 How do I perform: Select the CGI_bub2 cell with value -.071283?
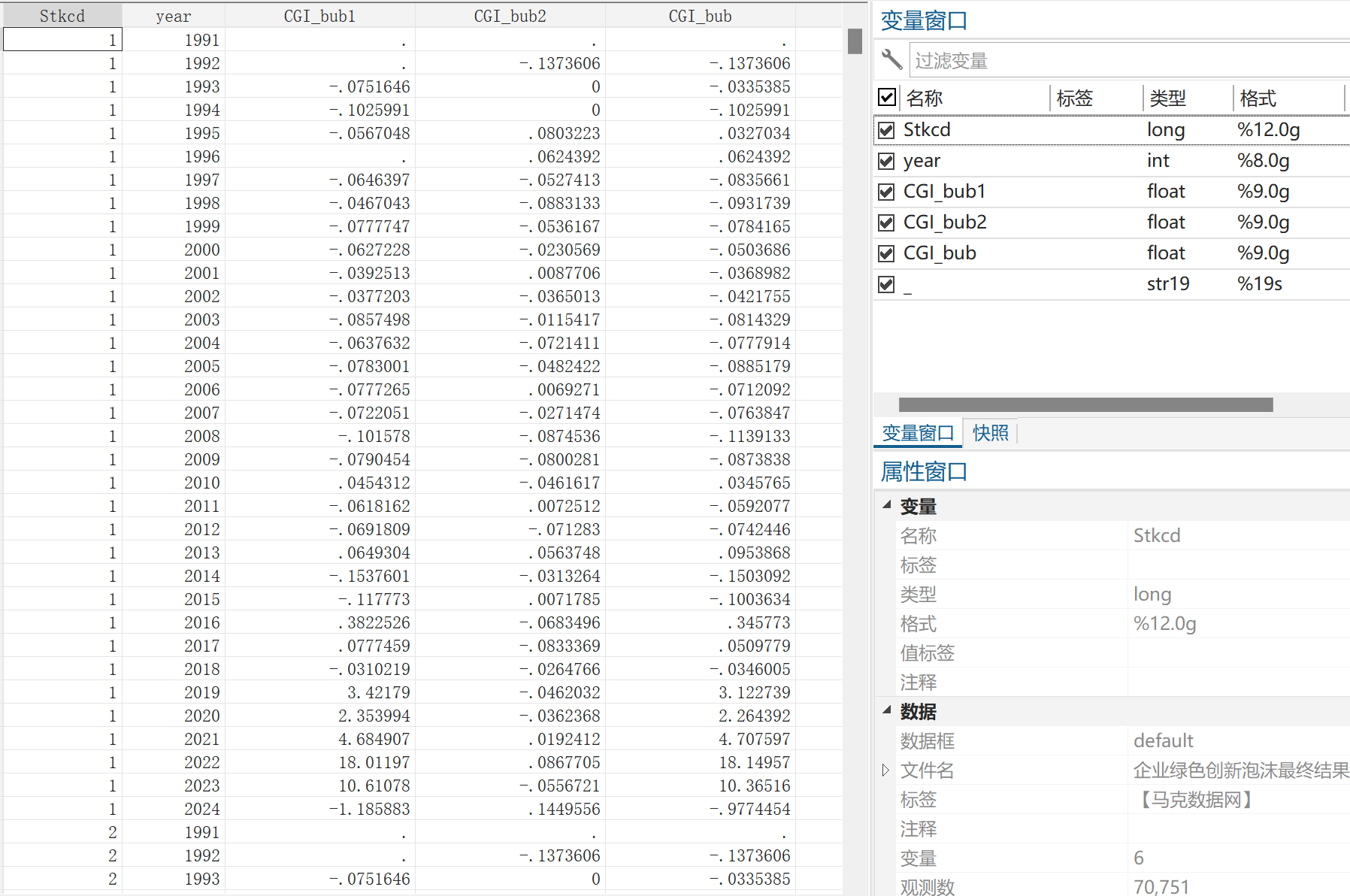point(510,529)
